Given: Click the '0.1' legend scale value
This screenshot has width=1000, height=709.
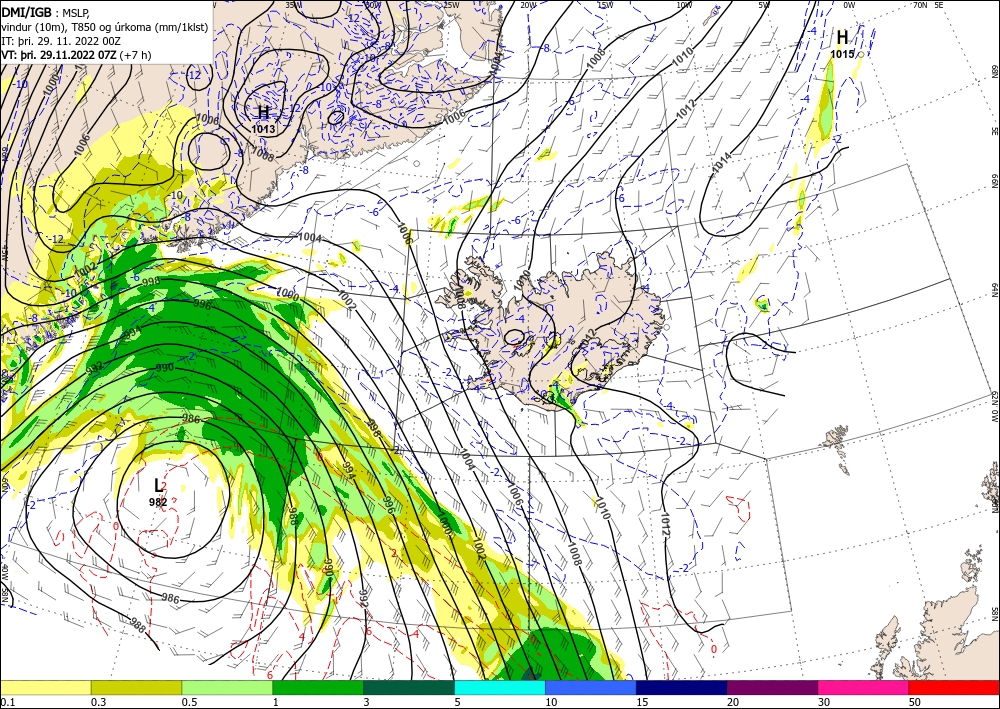Looking at the screenshot, I should click(x=6, y=702).
